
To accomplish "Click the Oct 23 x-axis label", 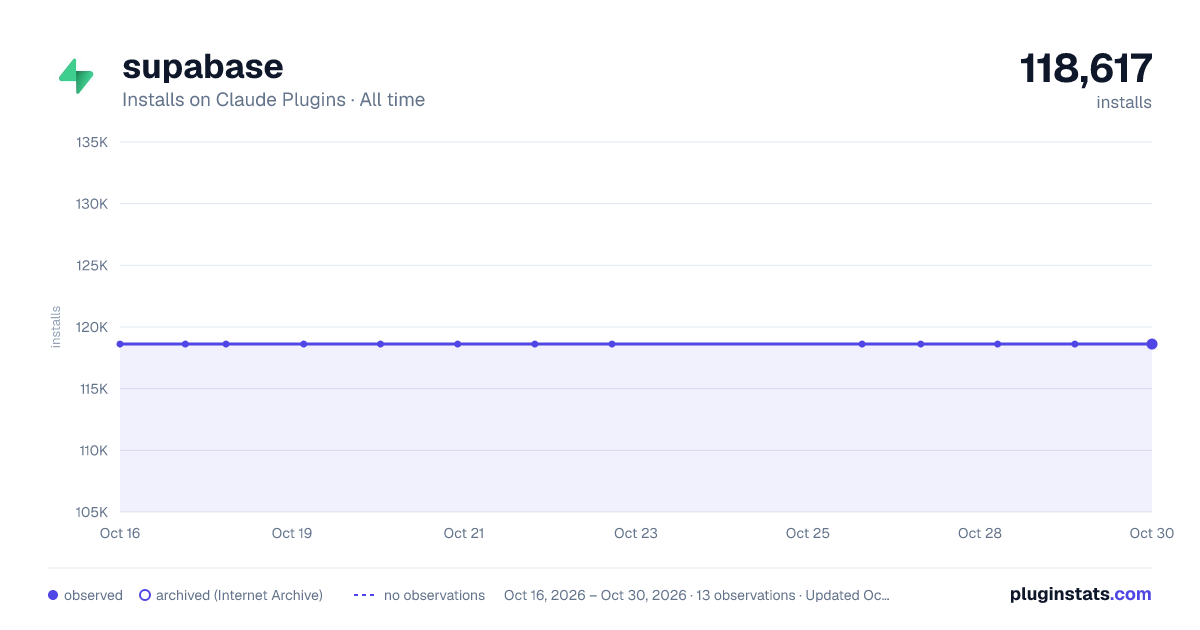I will (636, 533).
